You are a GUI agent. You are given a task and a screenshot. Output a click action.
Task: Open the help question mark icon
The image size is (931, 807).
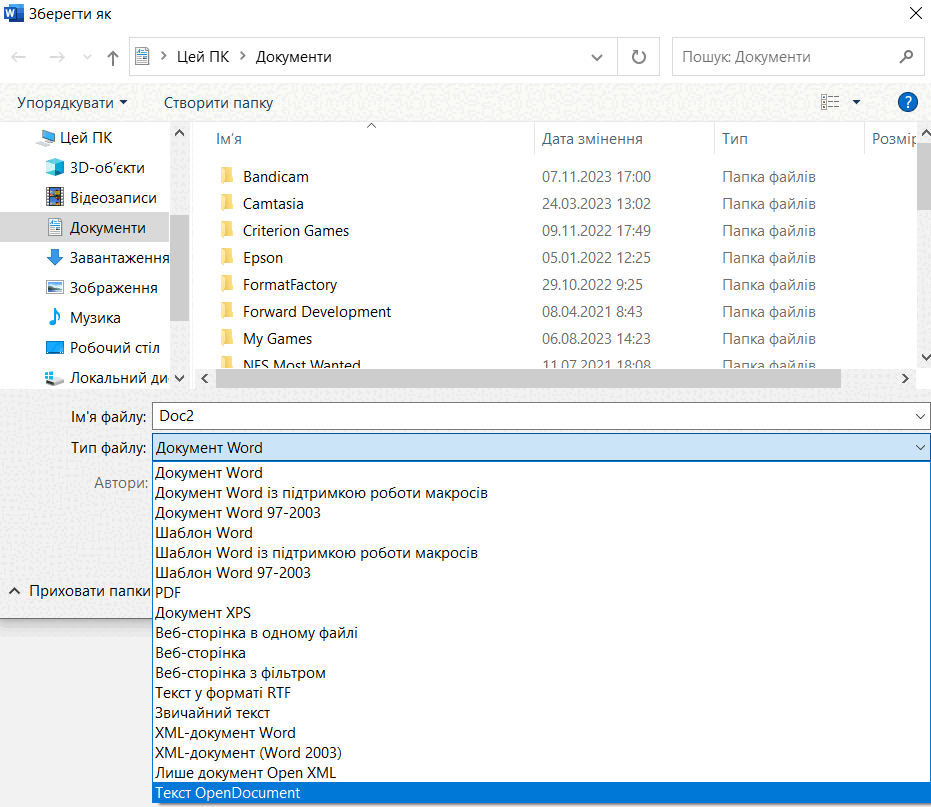(907, 102)
